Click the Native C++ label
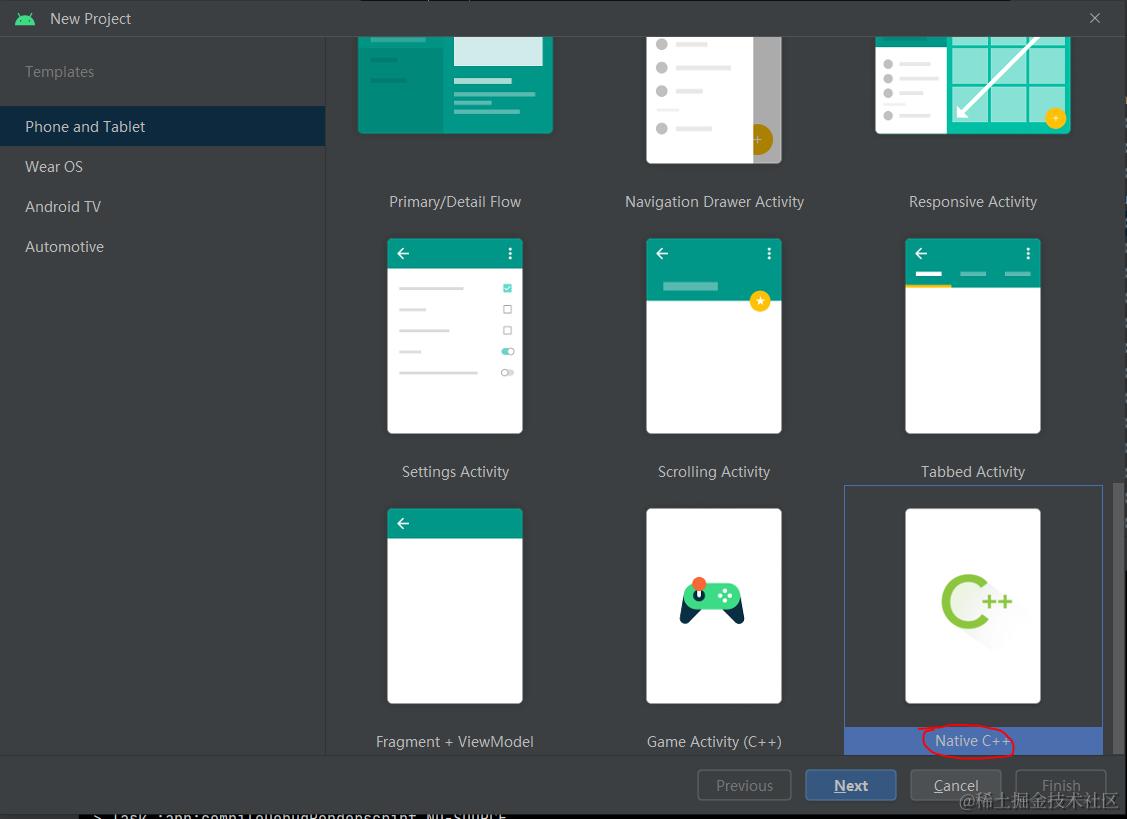1127x819 pixels. [972, 741]
